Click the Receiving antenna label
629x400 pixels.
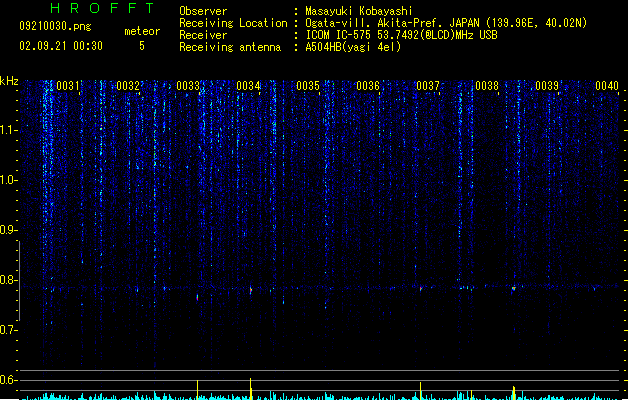[230, 47]
